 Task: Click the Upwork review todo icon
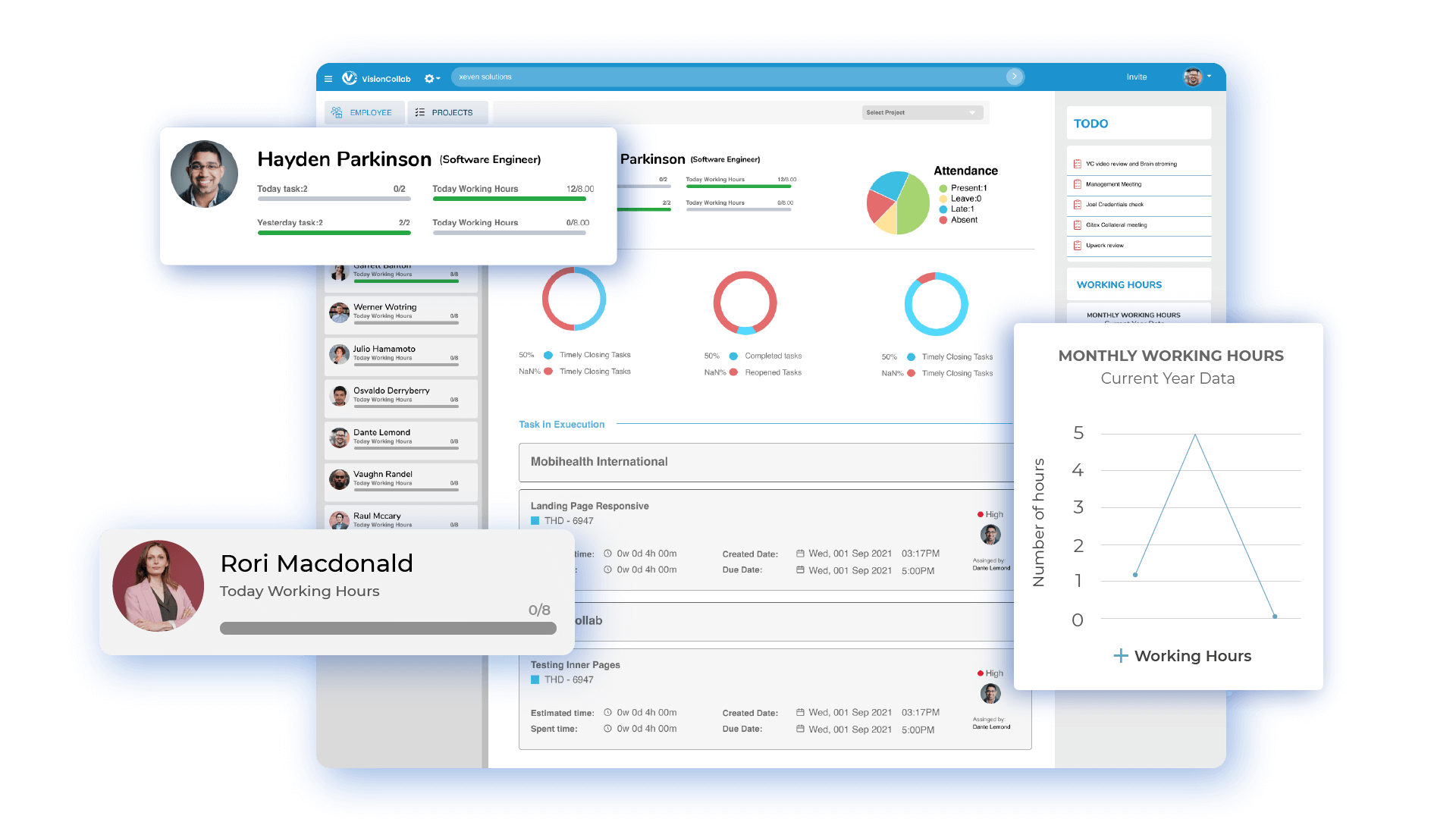pyautogui.click(x=1077, y=246)
